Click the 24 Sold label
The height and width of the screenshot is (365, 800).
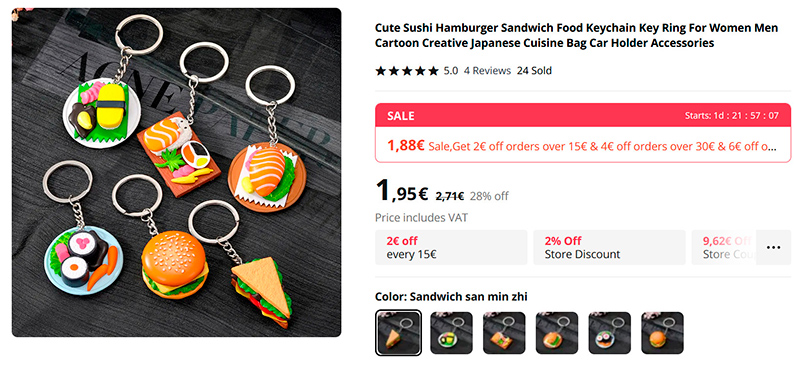(x=534, y=71)
